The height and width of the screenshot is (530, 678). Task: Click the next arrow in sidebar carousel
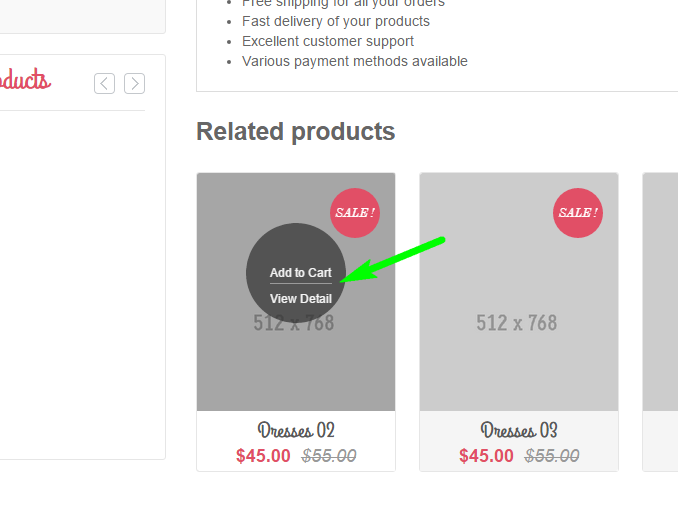click(x=134, y=83)
